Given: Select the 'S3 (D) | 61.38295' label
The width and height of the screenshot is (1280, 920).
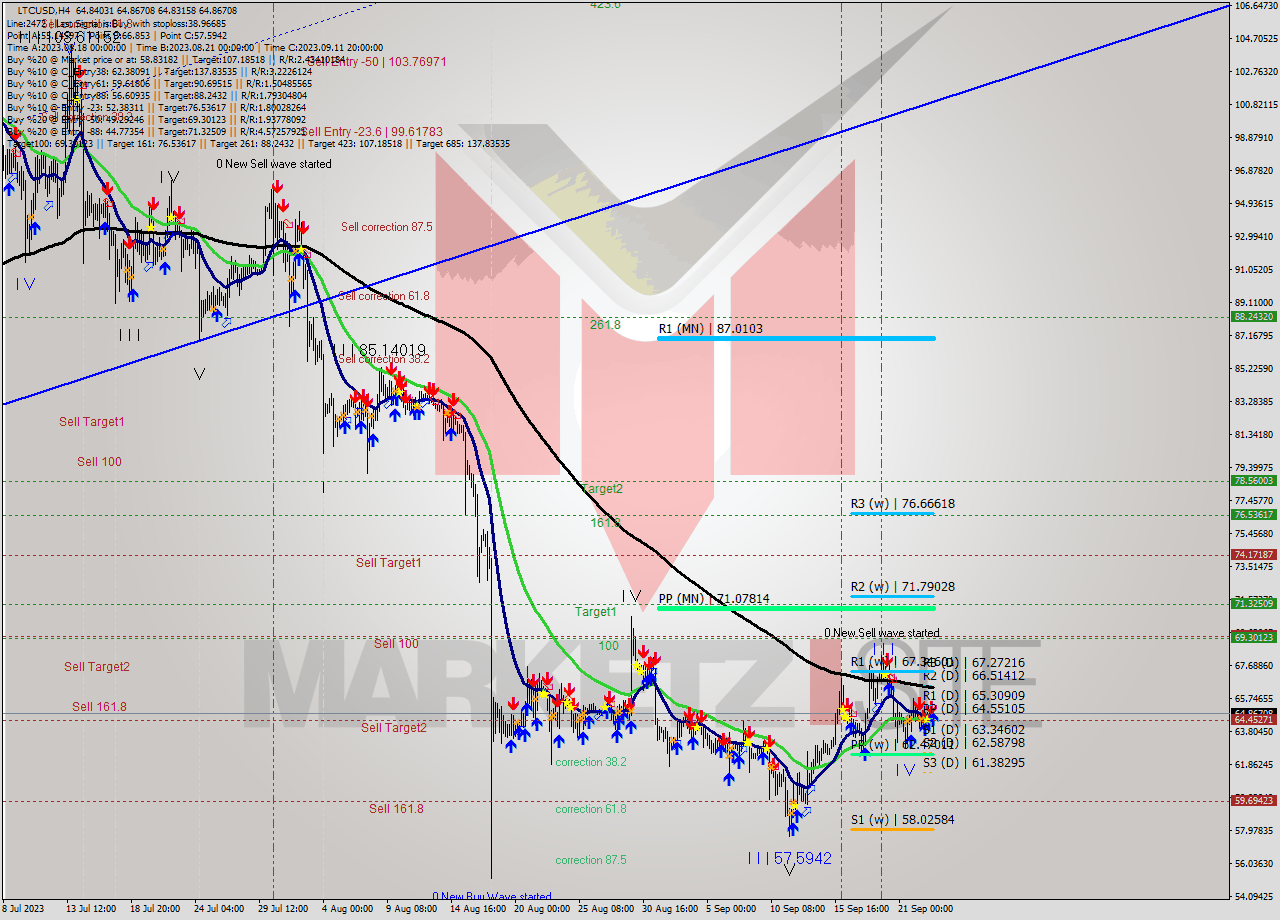Looking at the screenshot, I should tap(973, 763).
